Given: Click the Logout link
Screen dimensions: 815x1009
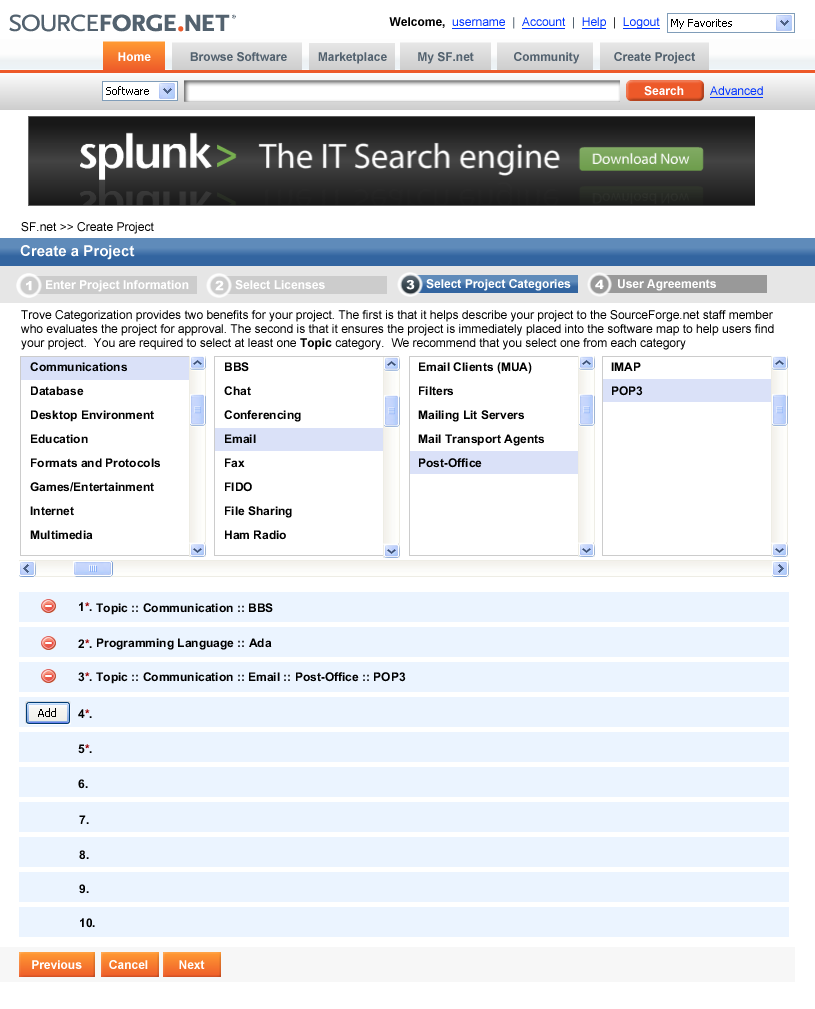Looking at the screenshot, I should (641, 22).
